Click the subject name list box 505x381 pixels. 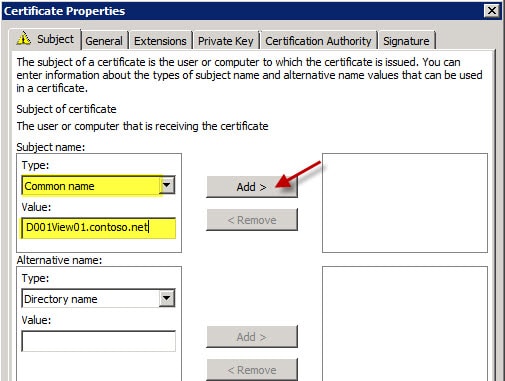pos(405,203)
